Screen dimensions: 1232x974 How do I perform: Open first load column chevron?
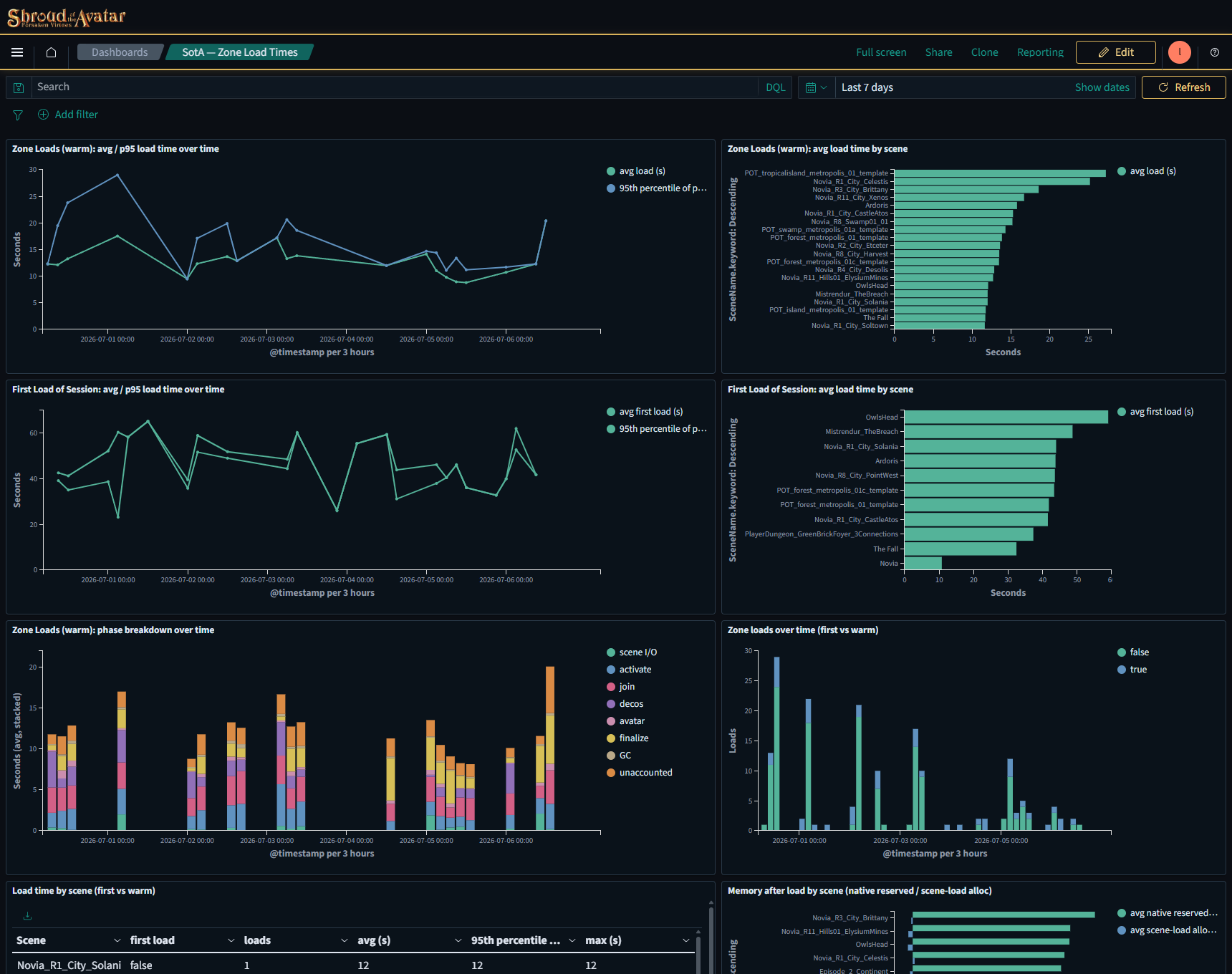[x=231, y=940]
